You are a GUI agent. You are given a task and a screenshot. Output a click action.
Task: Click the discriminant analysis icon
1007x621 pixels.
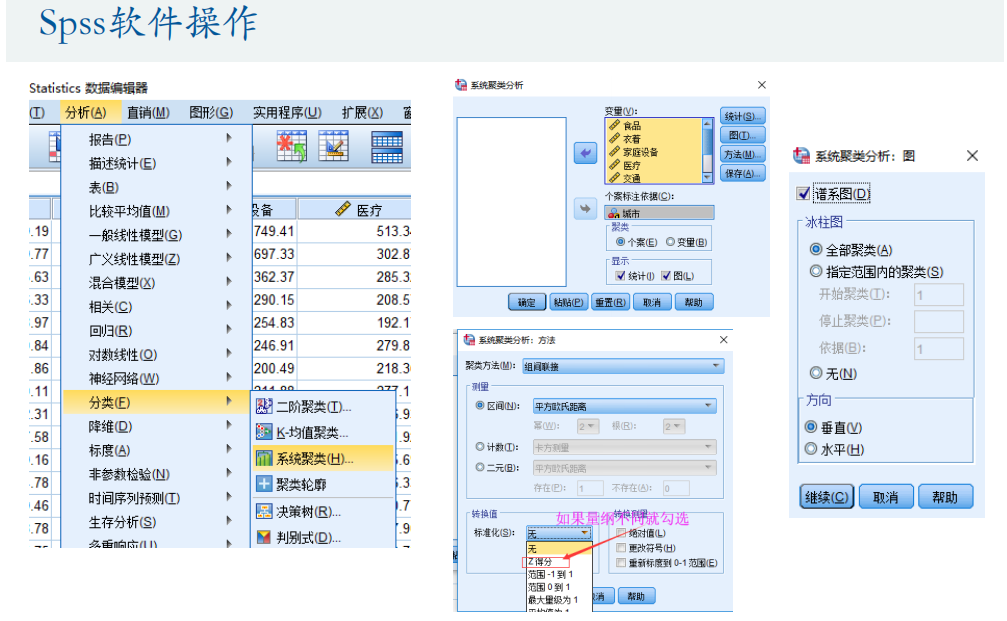pyautogui.click(x=264, y=537)
